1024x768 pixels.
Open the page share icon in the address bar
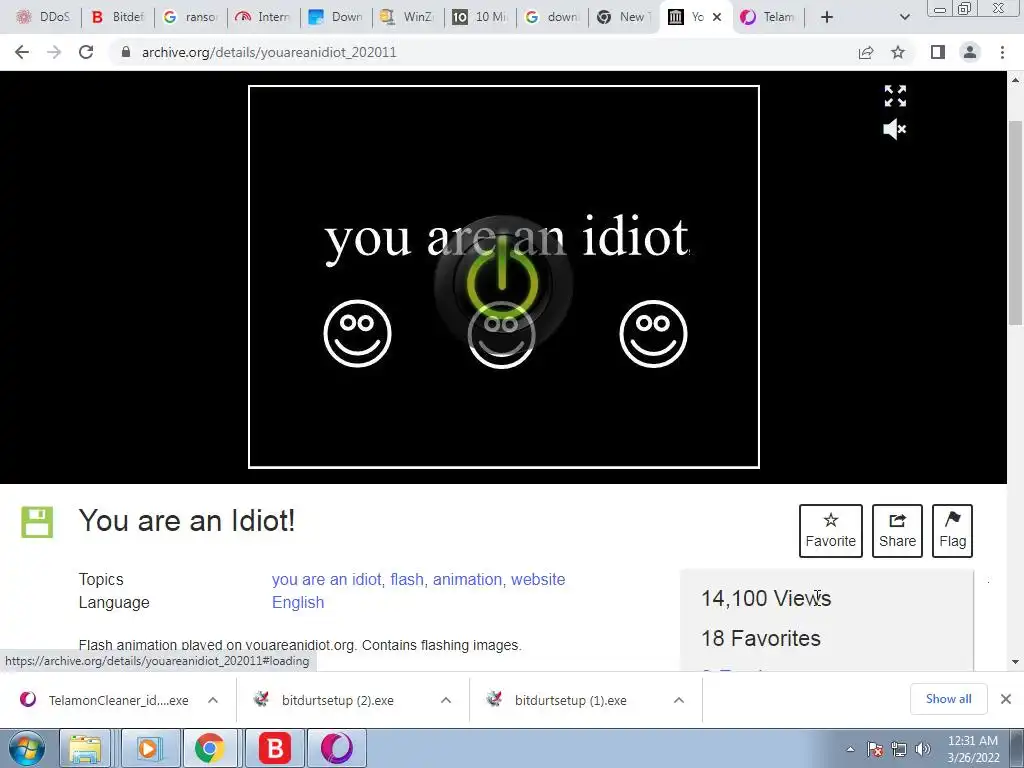pyautogui.click(x=866, y=52)
